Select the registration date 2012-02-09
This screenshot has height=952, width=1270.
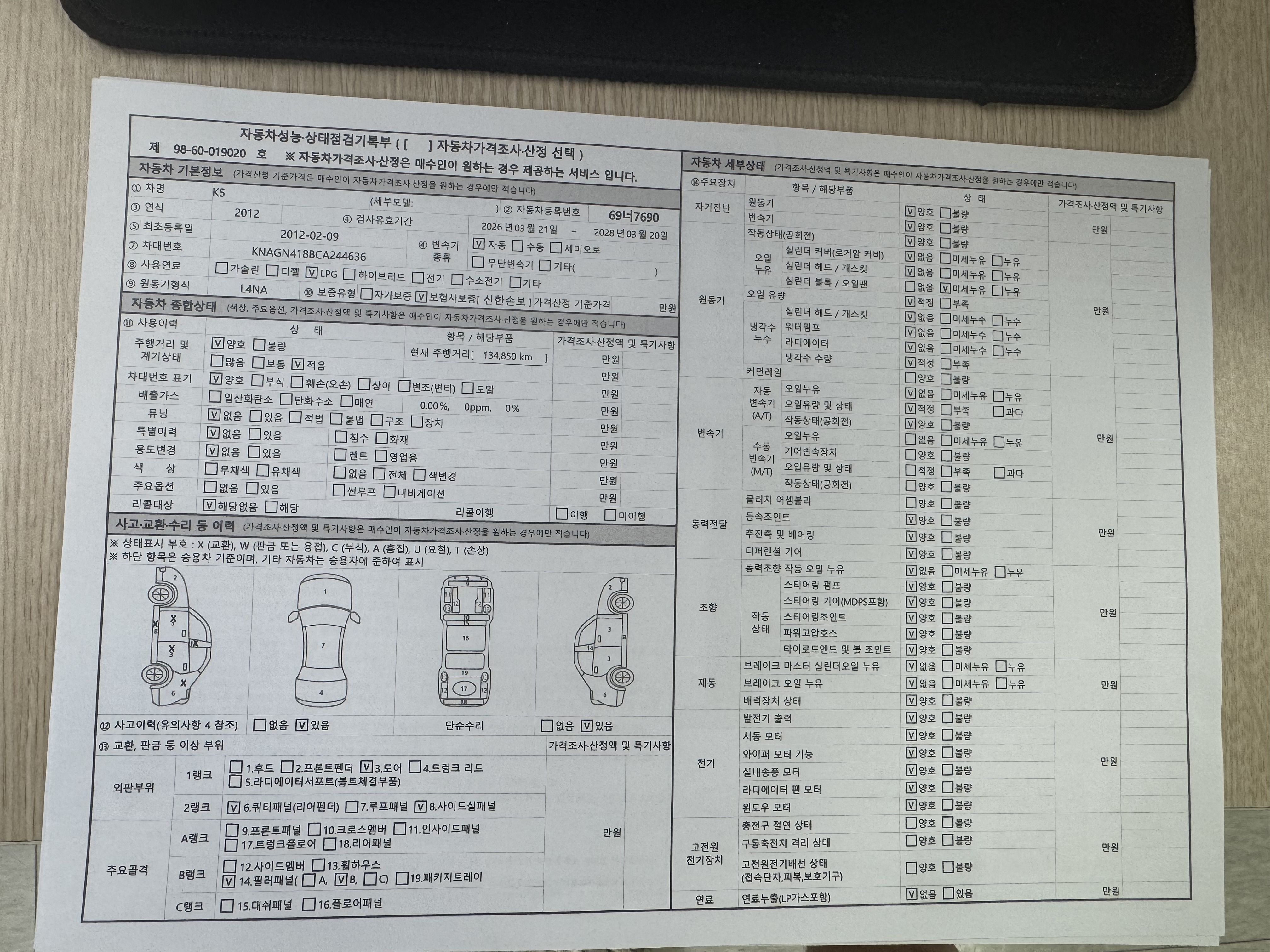309,235
